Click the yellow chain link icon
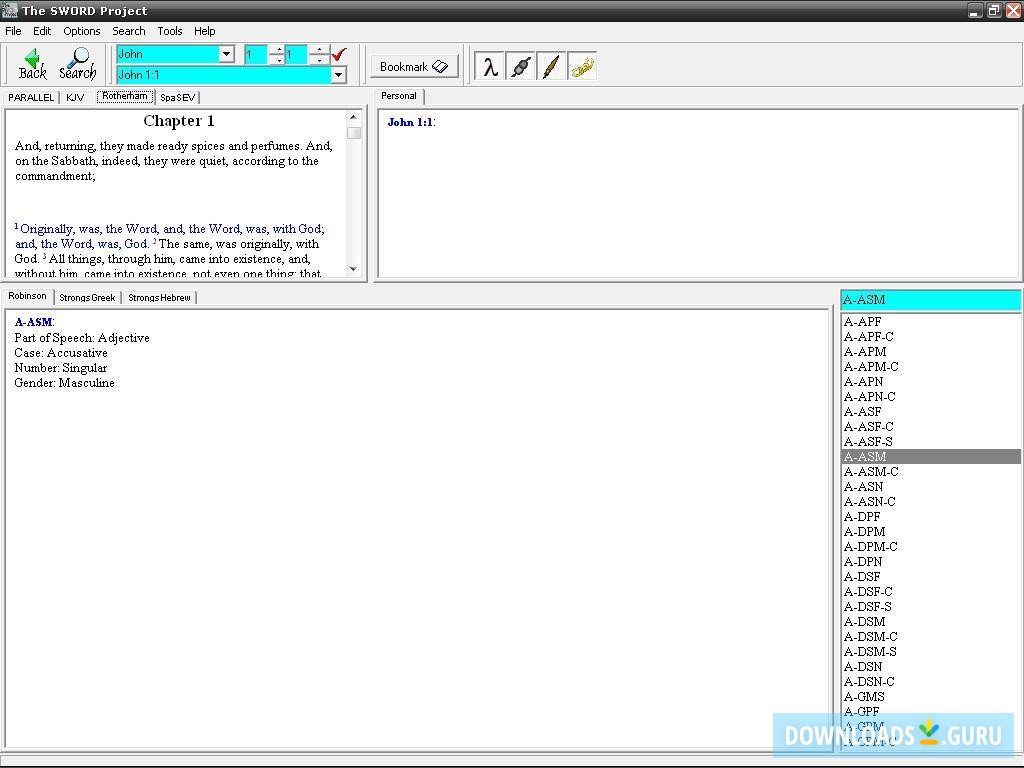 click(x=582, y=67)
